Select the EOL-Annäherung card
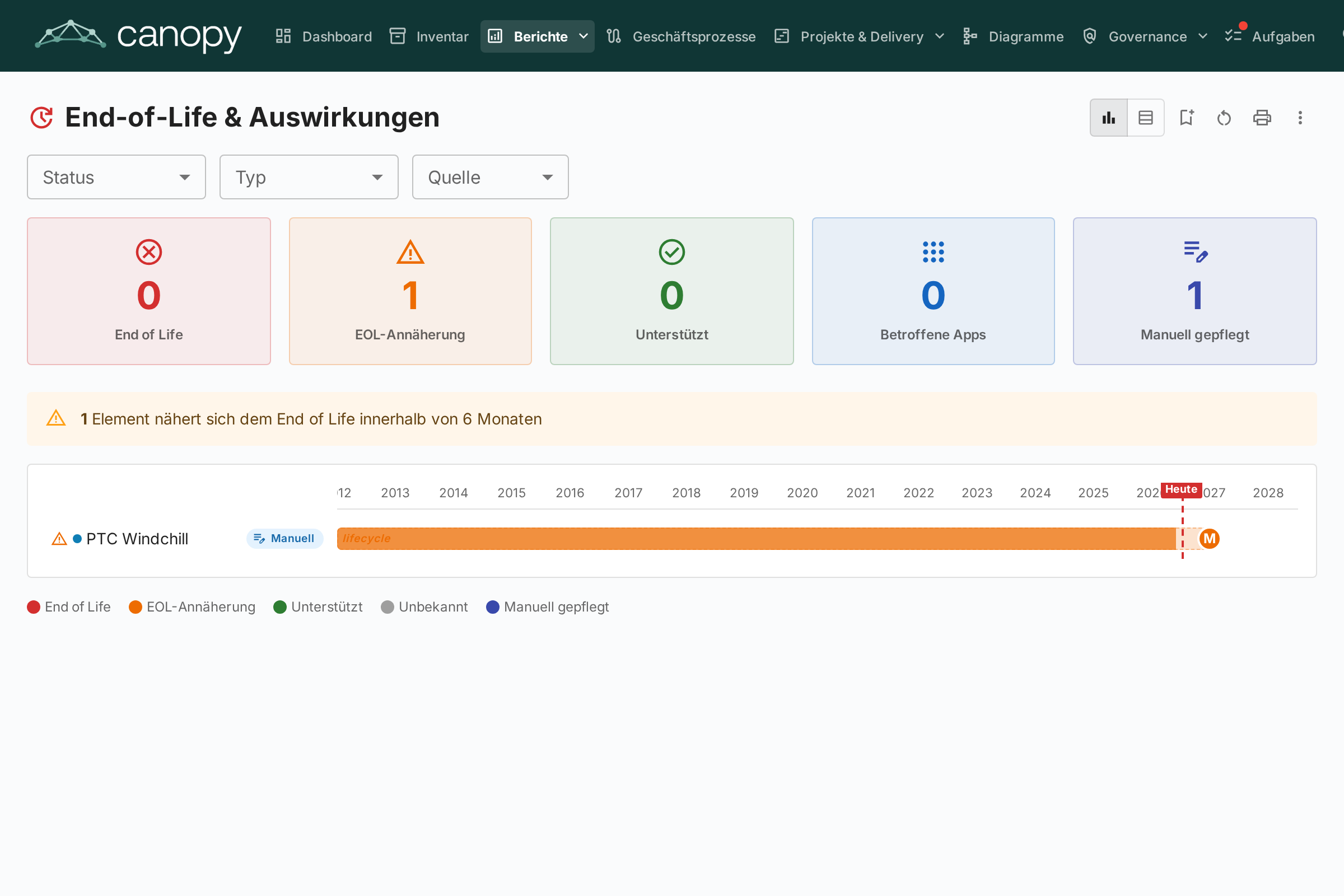The width and height of the screenshot is (1344, 896). (410, 291)
